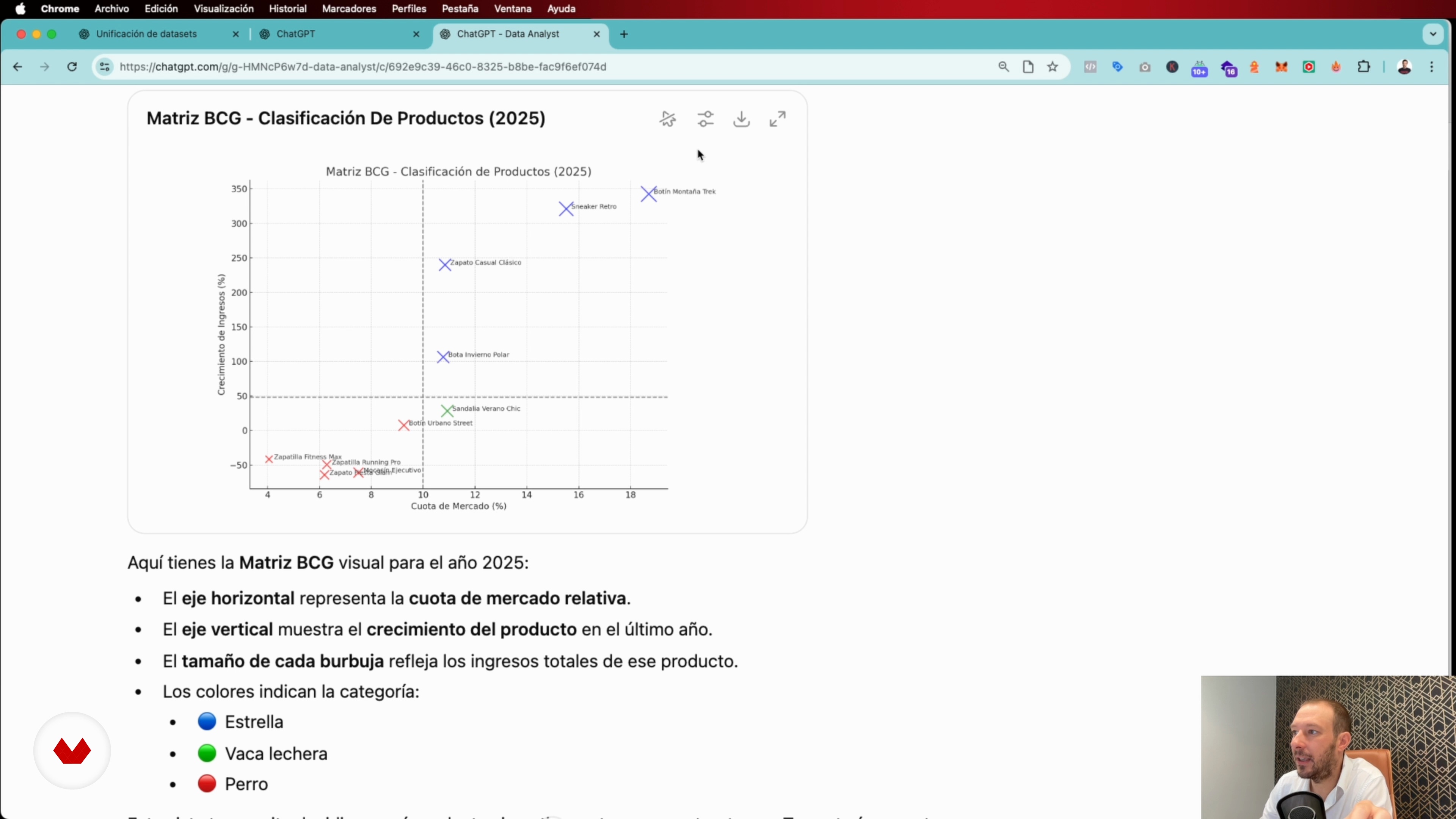Image resolution: width=1456 pixels, height=819 pixels.
Task: Open the Apple menu
Action: (20, 9)
